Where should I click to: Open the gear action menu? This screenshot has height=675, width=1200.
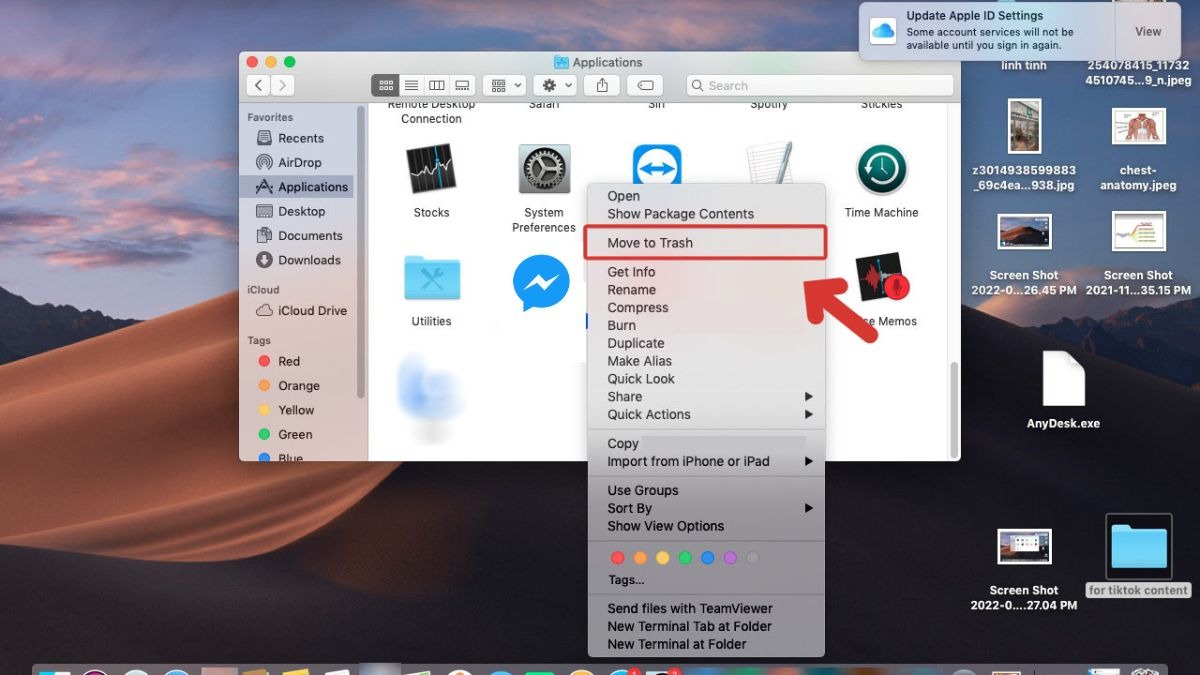point(554,86)
